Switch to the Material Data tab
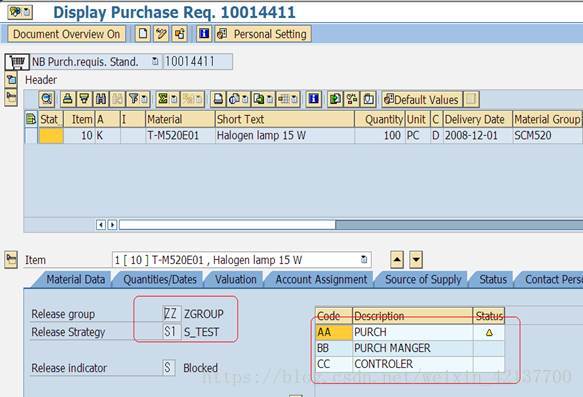This screenshot has width=583, height=397. point(75,280)
